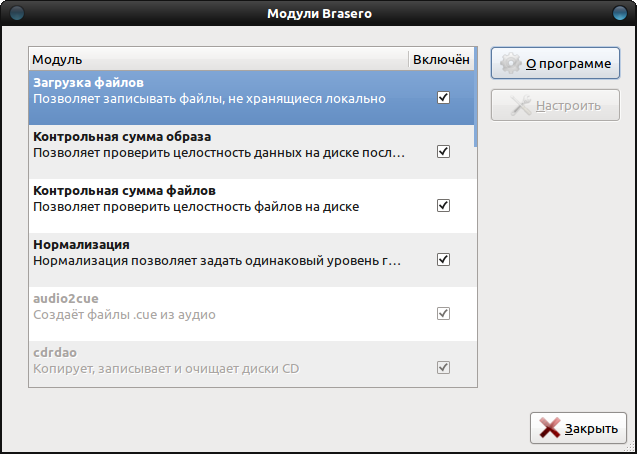
Task: Close the dialog with Закрыть label
Action: pyautogui.click(x=592, y=429)
